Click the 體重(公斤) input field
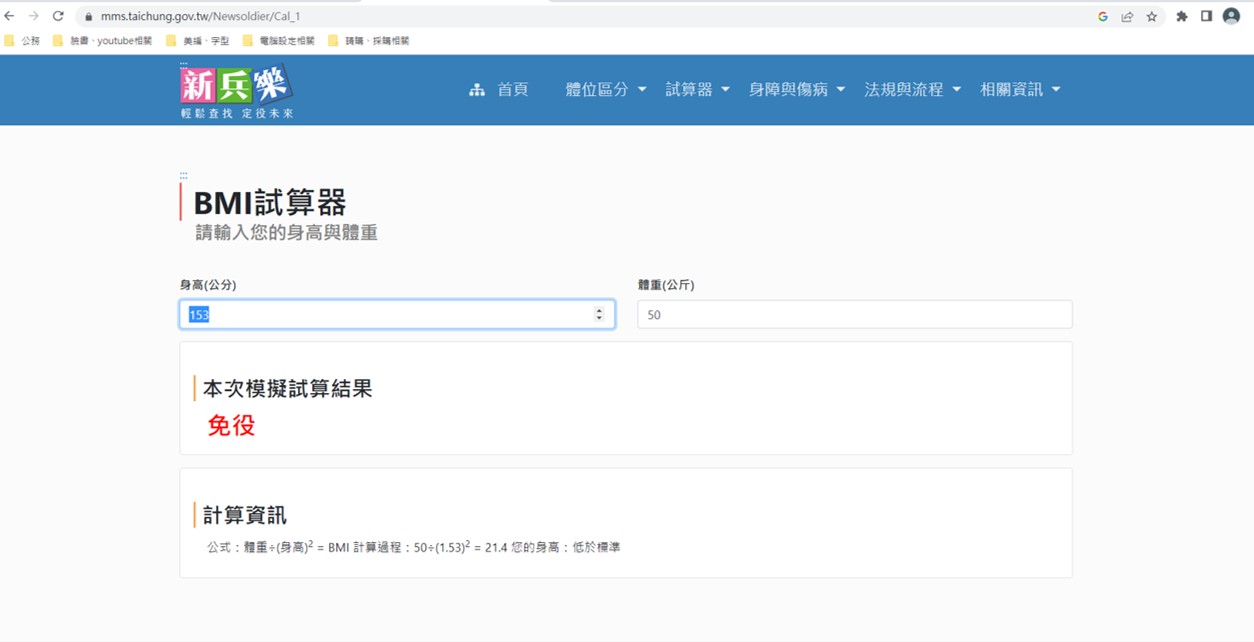Image resolution: width=1254 pixels, height=642 pixels. click(x=855, y=314)
